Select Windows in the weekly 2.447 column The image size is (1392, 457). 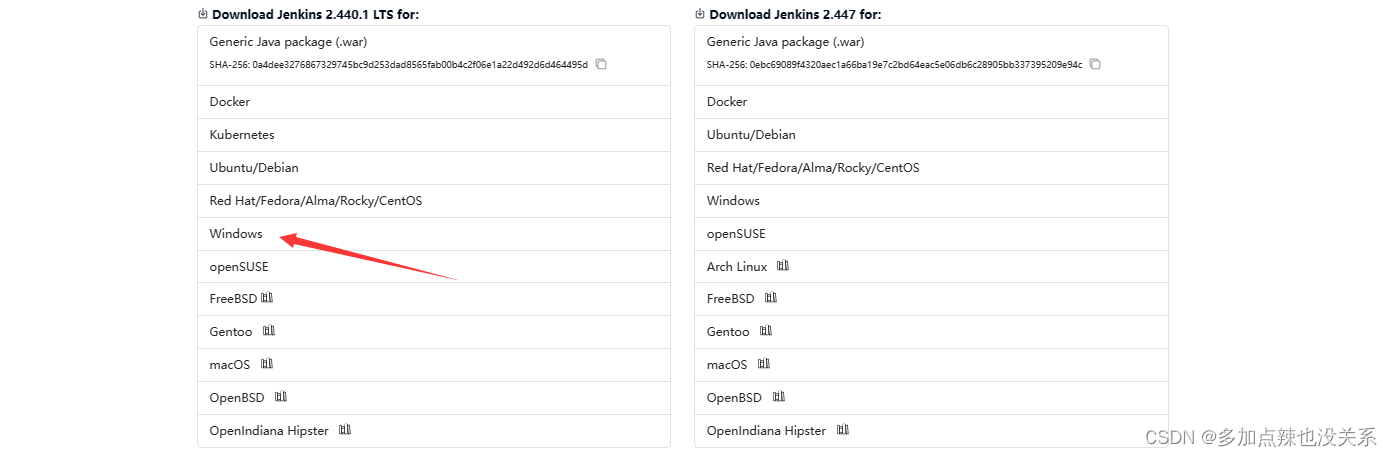(x=733, y=201)
